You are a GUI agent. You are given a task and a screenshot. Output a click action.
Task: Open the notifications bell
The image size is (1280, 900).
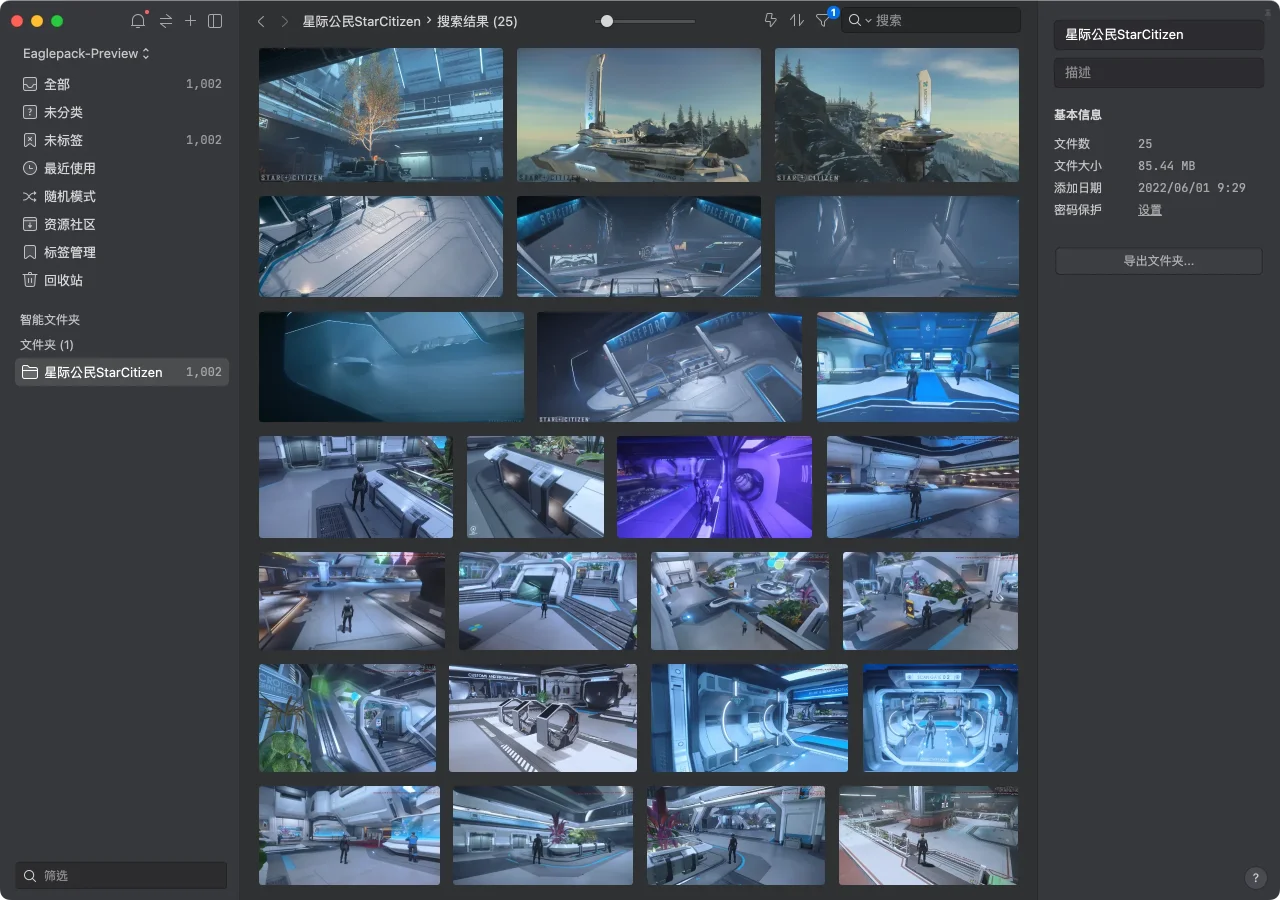pos(138,21)
